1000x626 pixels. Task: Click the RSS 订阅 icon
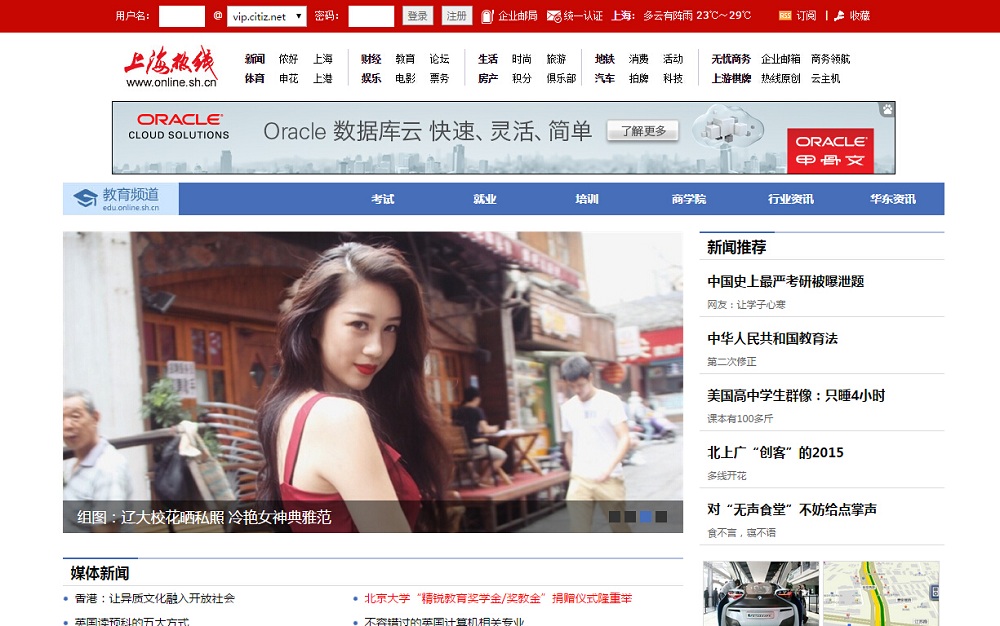click(785, 16)
